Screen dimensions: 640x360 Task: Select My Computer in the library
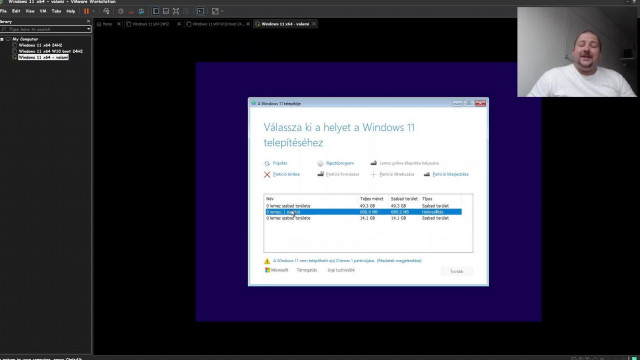click(25, 39)
